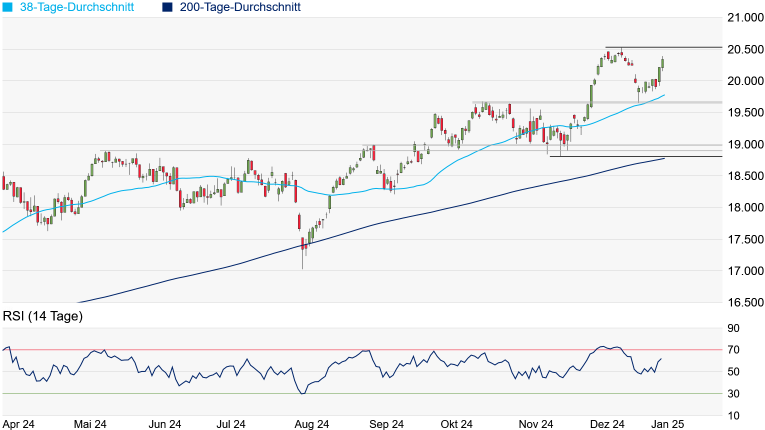Image resolution: width=765 pixels, height=430 pixels.
Task: Select the RSI (14 Tage) indicator title
Action: (x=43, y=317)
